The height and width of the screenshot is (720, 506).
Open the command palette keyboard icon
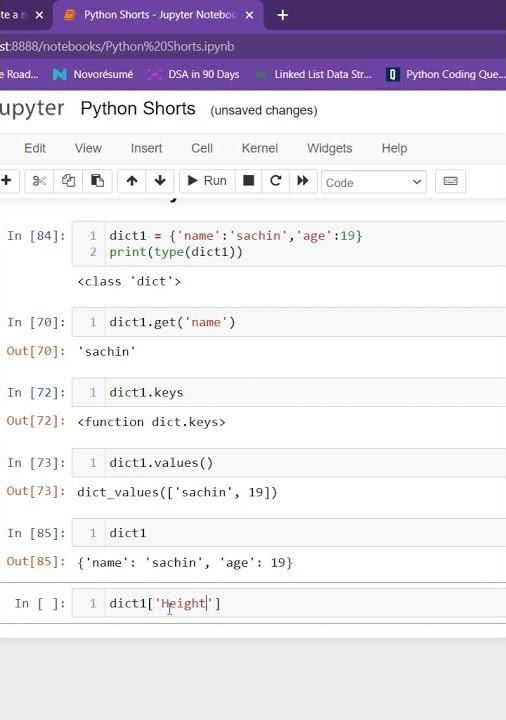450,181
